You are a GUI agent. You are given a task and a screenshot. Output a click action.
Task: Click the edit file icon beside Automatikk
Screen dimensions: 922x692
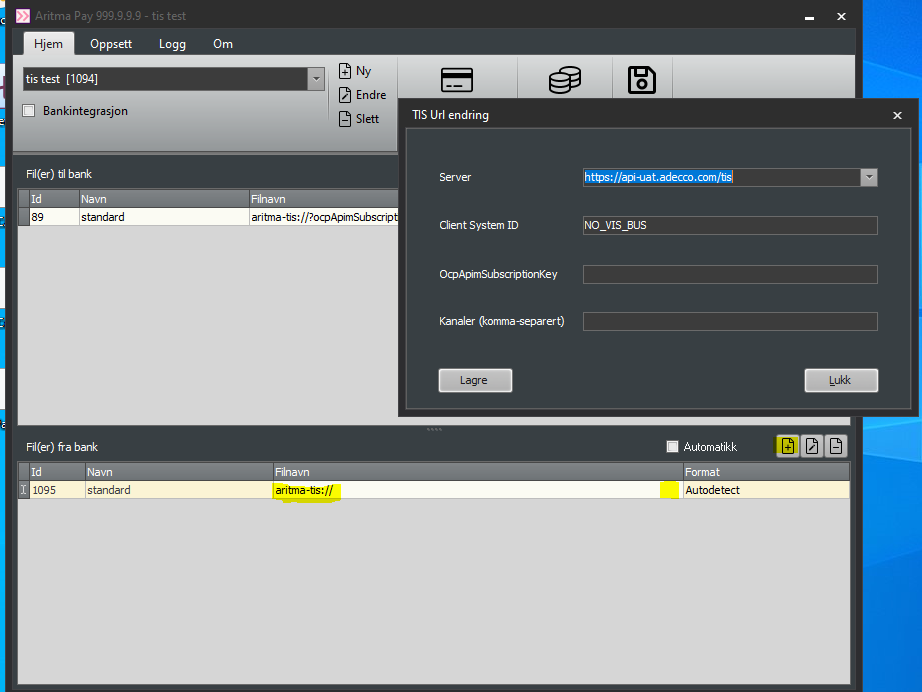812,447
